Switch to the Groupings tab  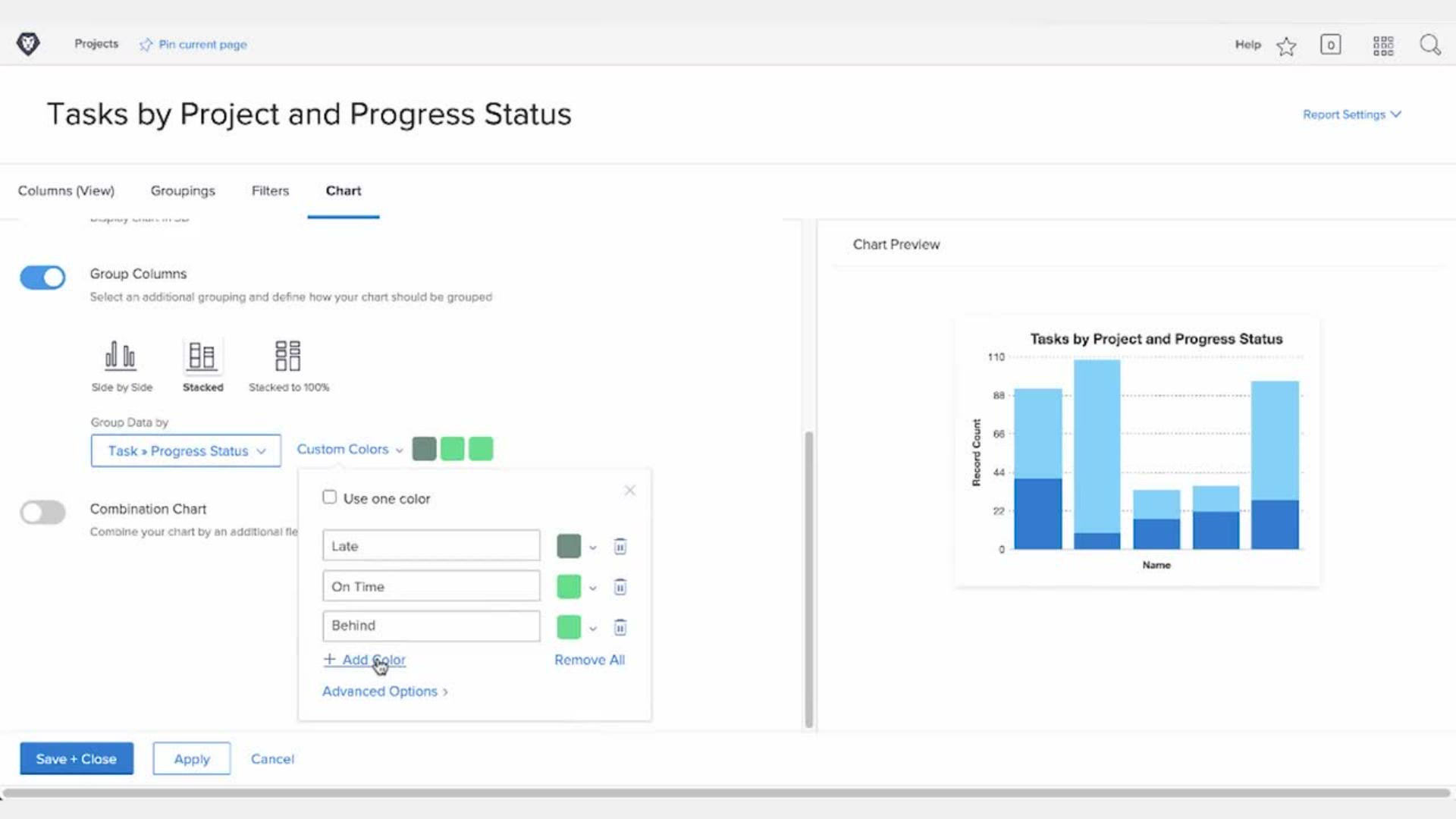(x=183, y=191)
